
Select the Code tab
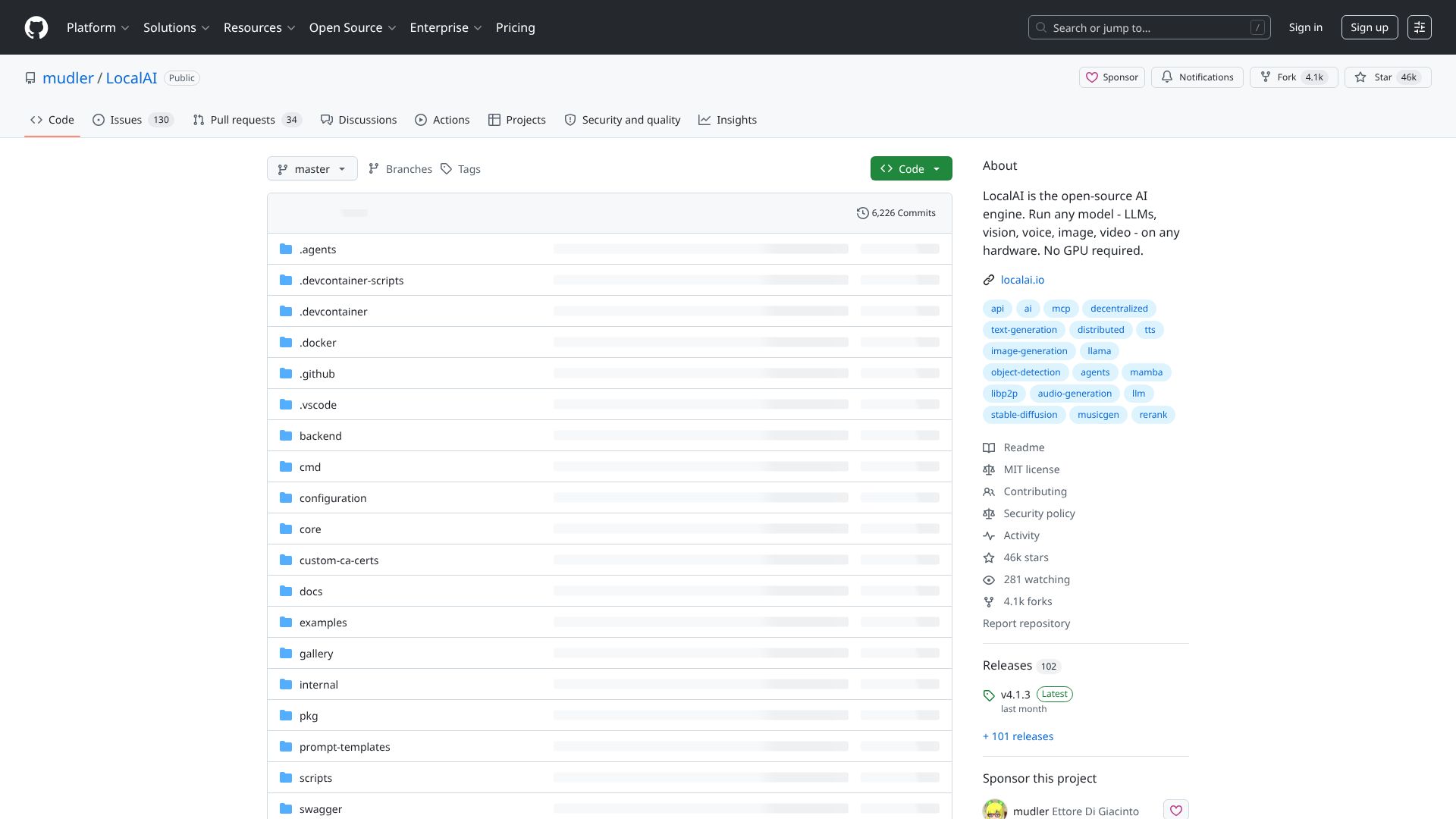[x=52, y=120]
